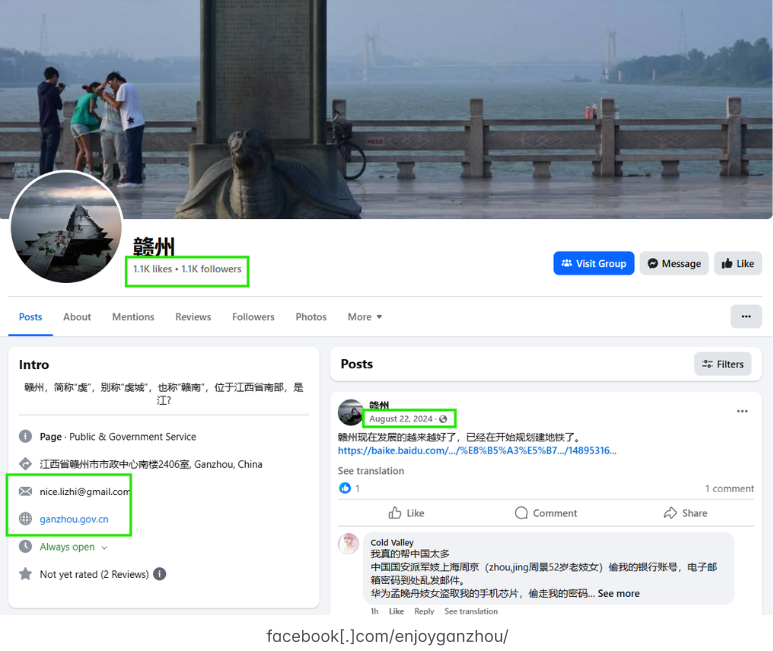The width and height of the screenshot is (773, 651).
Task: Click the Visit Group button
Action: click(x=593, y=263)
